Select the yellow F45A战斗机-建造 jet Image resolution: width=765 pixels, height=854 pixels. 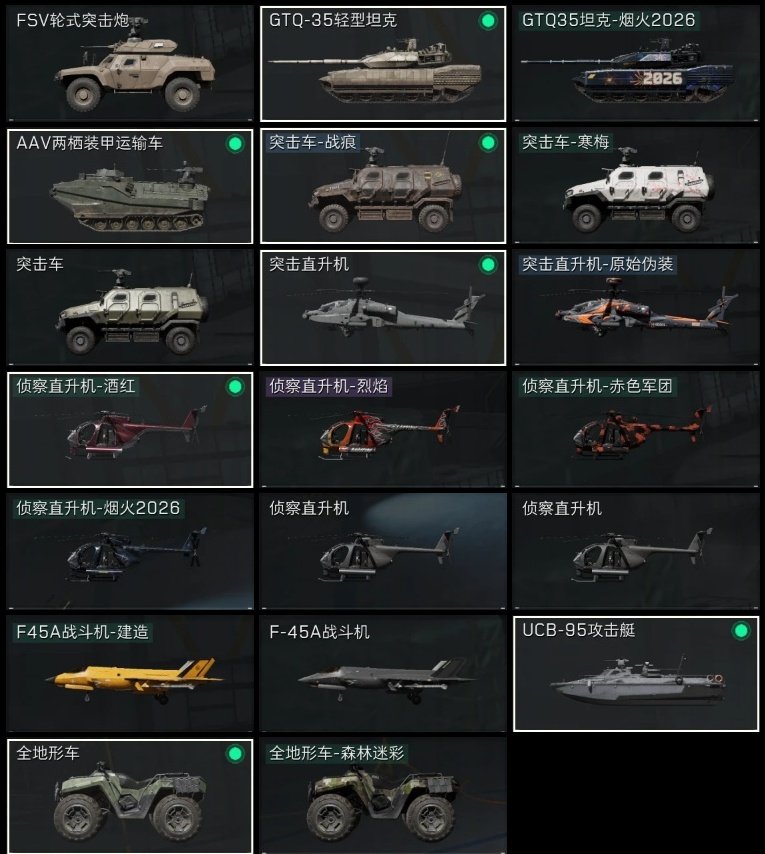pos(130,674)
